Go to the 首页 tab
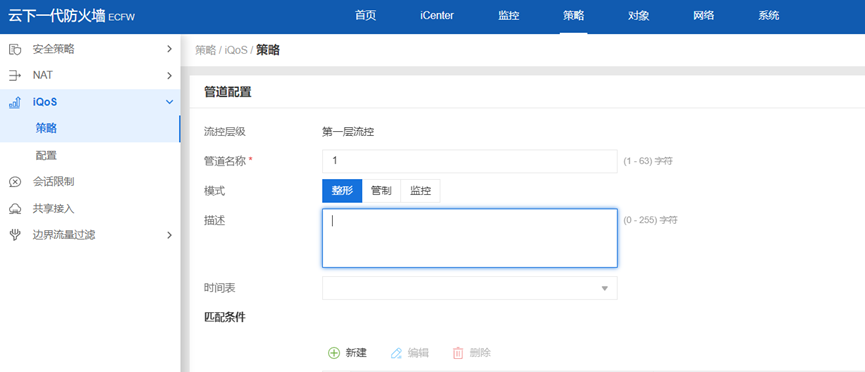This screenshot has height=372, width=865. [365, 15]
